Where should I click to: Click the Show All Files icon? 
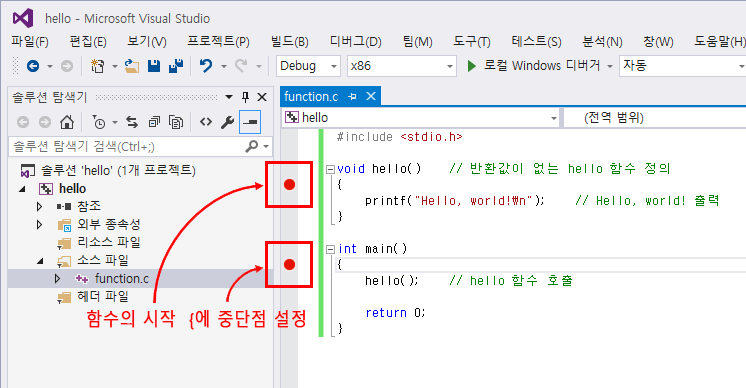point(176,122)
